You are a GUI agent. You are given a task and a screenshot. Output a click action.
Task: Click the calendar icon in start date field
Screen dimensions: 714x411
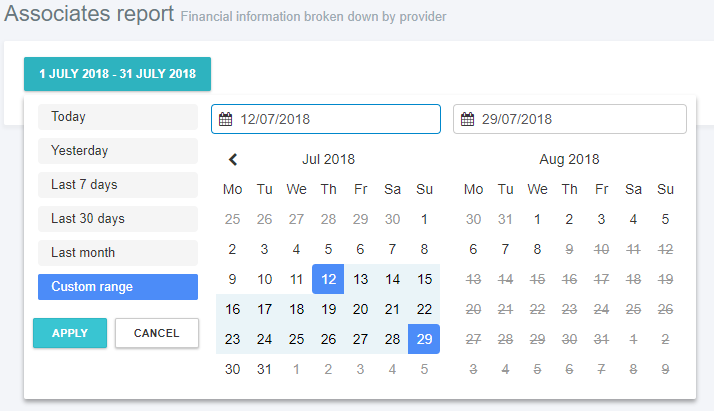226,119
